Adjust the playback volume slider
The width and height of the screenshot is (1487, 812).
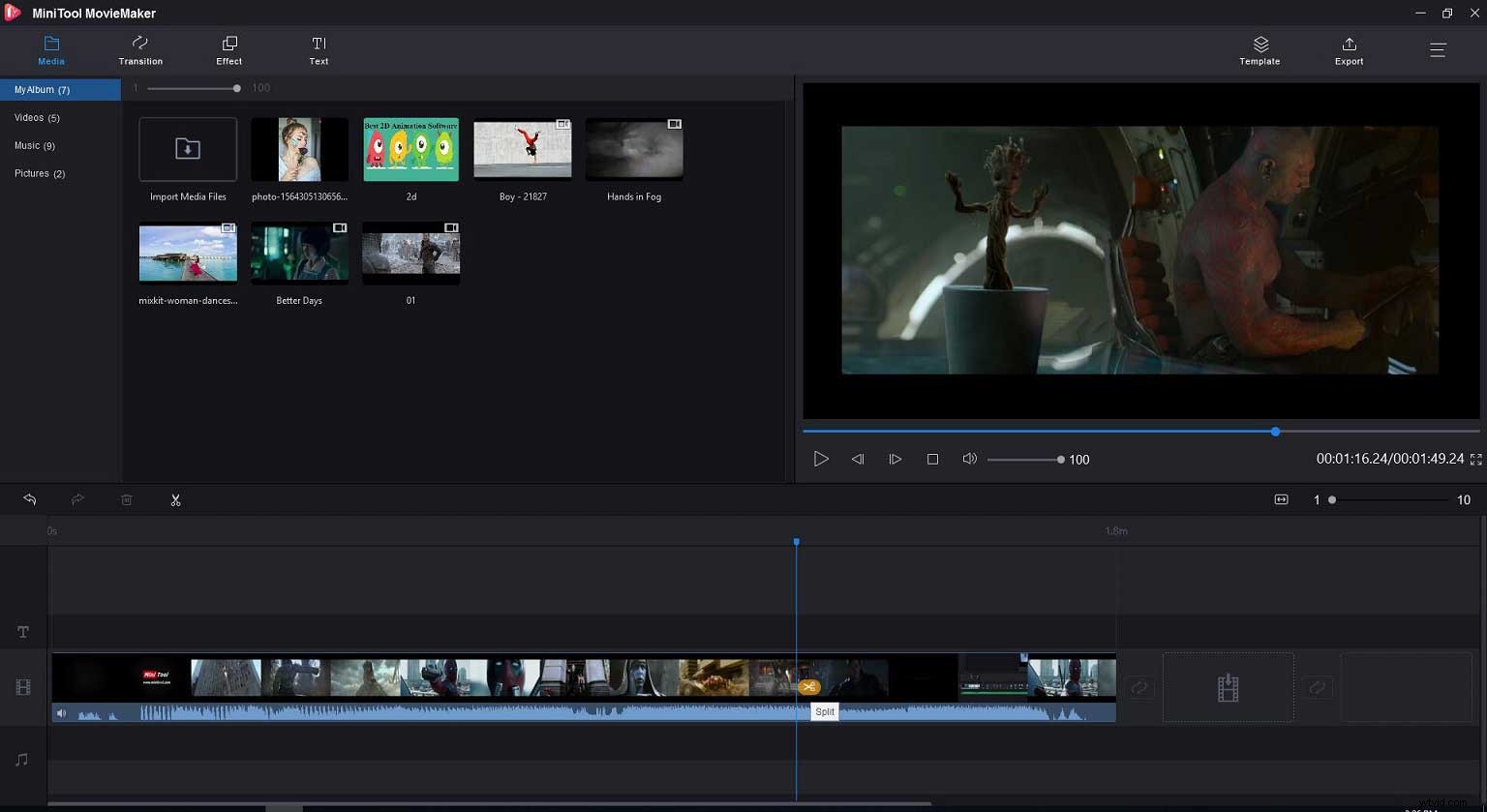pos(1026,459)
